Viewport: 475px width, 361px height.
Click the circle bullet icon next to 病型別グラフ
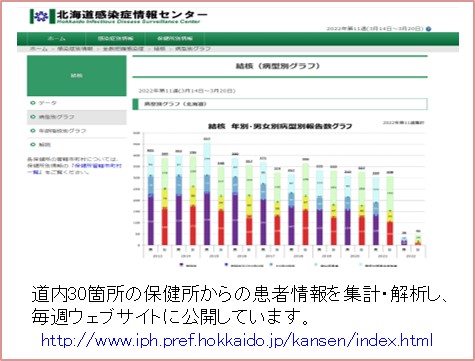(x=33, y=117)
